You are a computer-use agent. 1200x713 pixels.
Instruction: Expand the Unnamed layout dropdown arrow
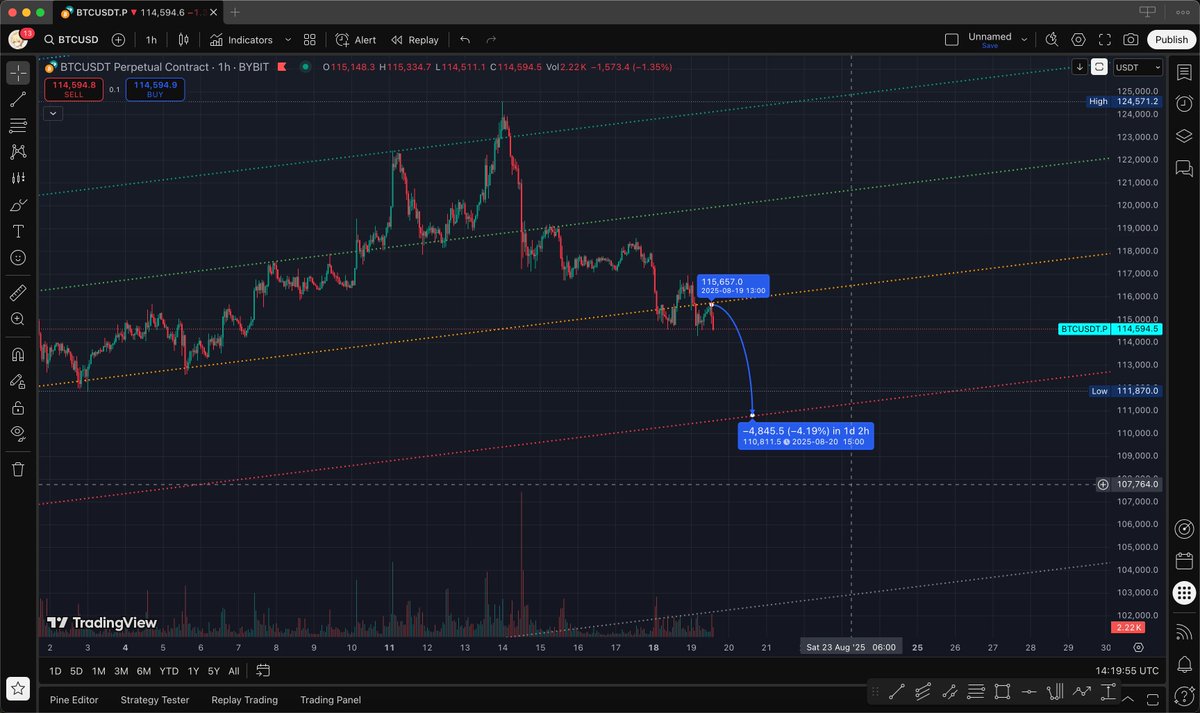(x=1023, y=39)
